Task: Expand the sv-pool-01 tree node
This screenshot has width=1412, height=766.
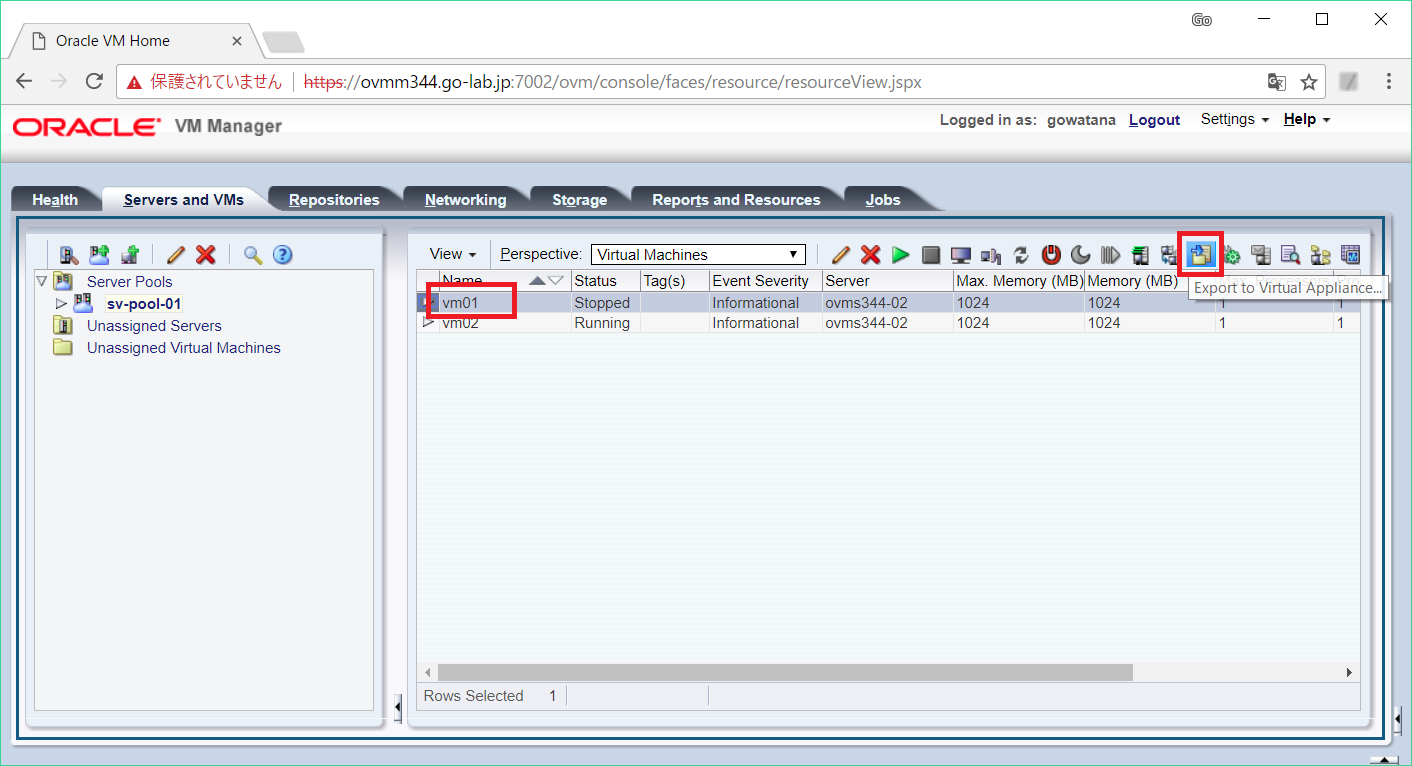Action: (61, 303)
